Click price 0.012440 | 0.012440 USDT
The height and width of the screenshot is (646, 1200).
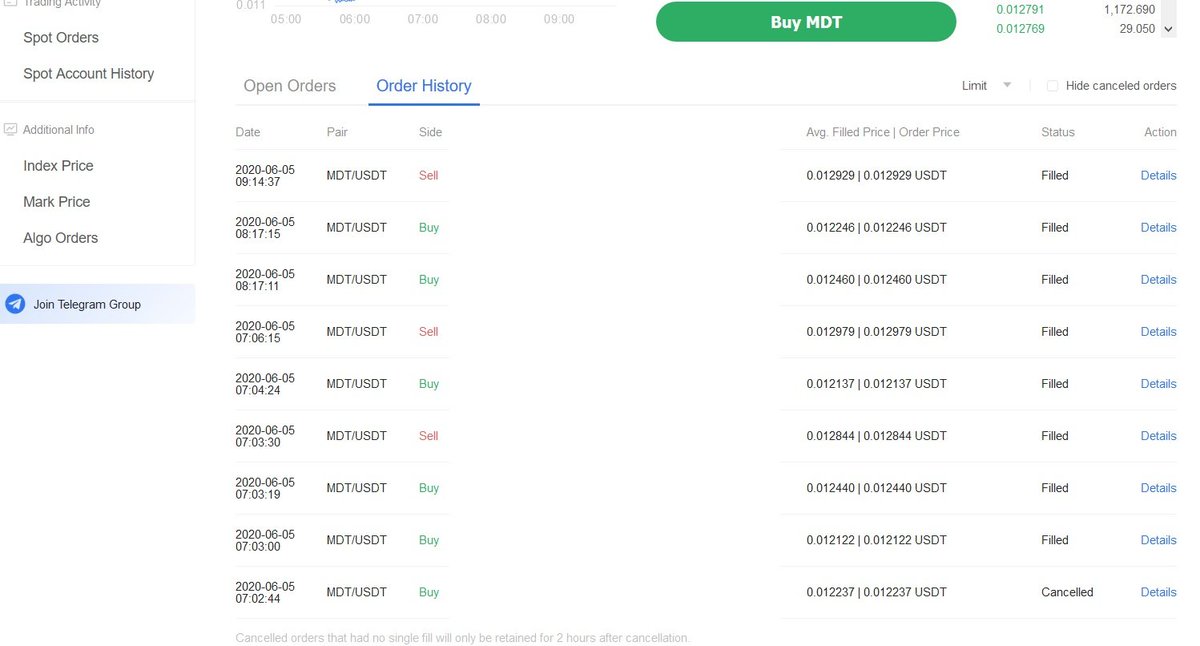(876, 488)
